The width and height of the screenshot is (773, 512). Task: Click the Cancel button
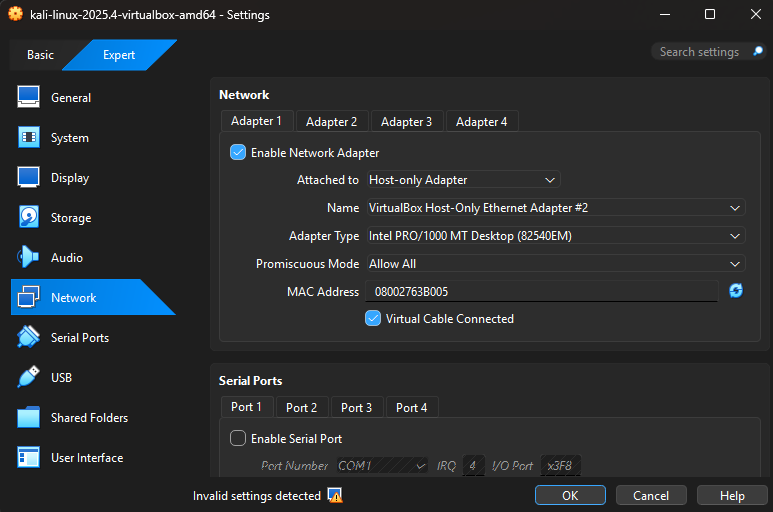point(651,495)
